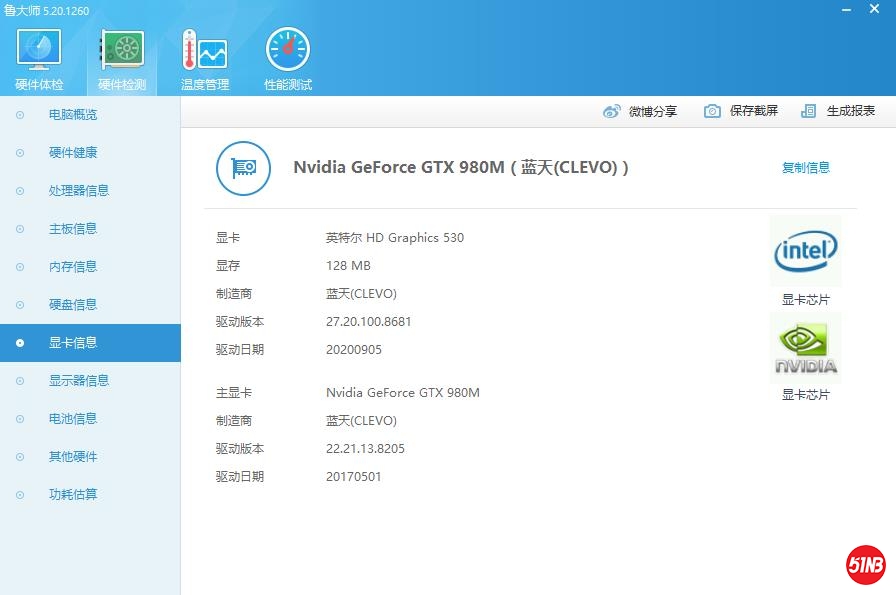This screenshot has width=896, height=595.
Task: Click the Intel 显卡芯片 logo
Action: coord(805,251)
